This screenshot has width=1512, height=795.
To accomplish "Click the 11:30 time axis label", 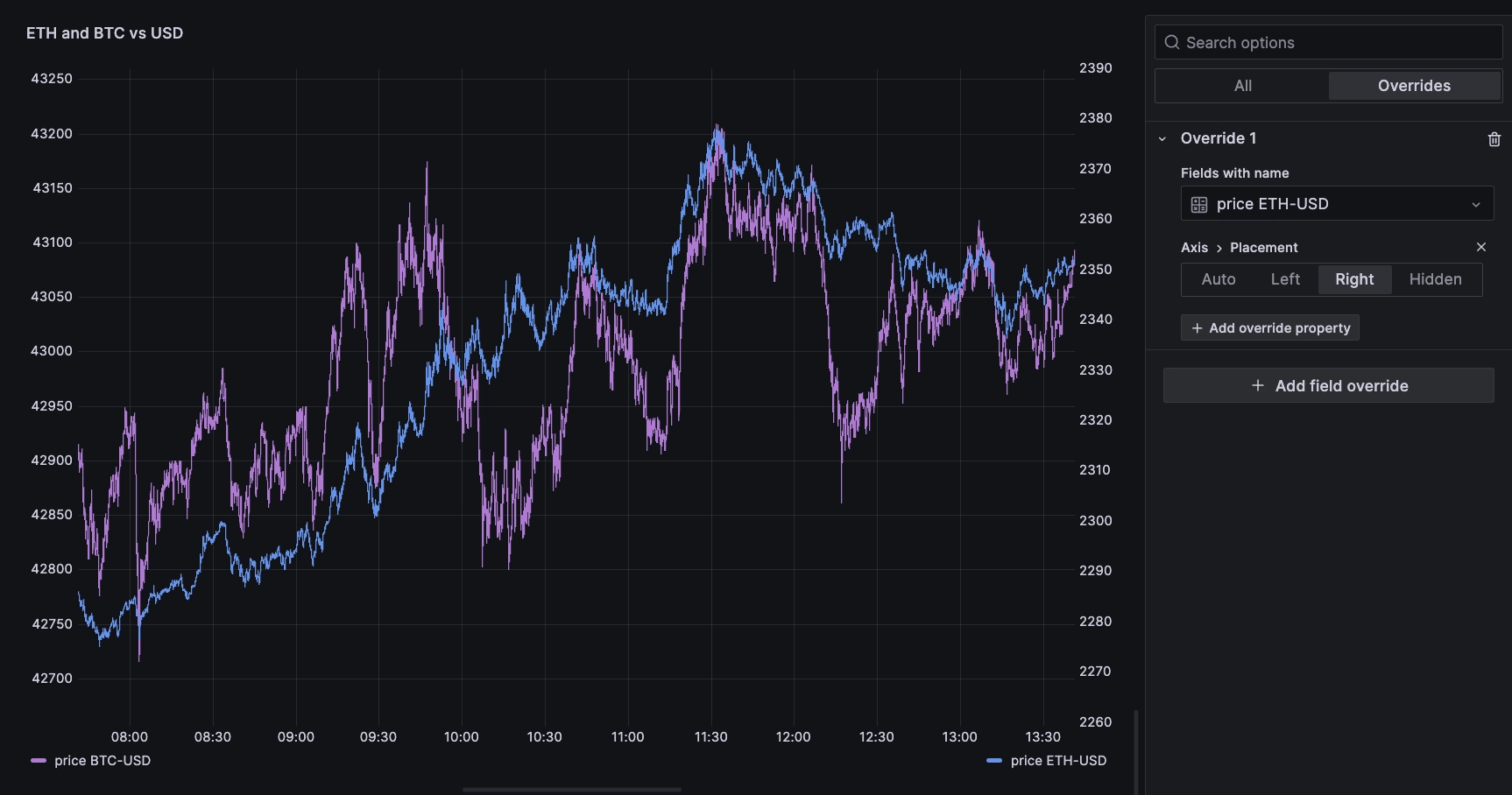I will click(710, 737).
